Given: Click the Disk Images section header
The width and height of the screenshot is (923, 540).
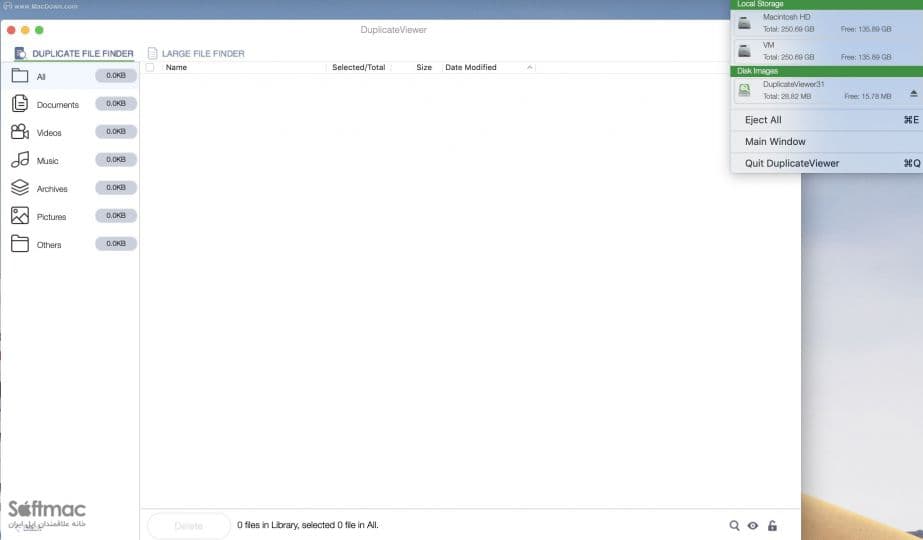Looking at the screenshot, I should [x=826, y=71].
